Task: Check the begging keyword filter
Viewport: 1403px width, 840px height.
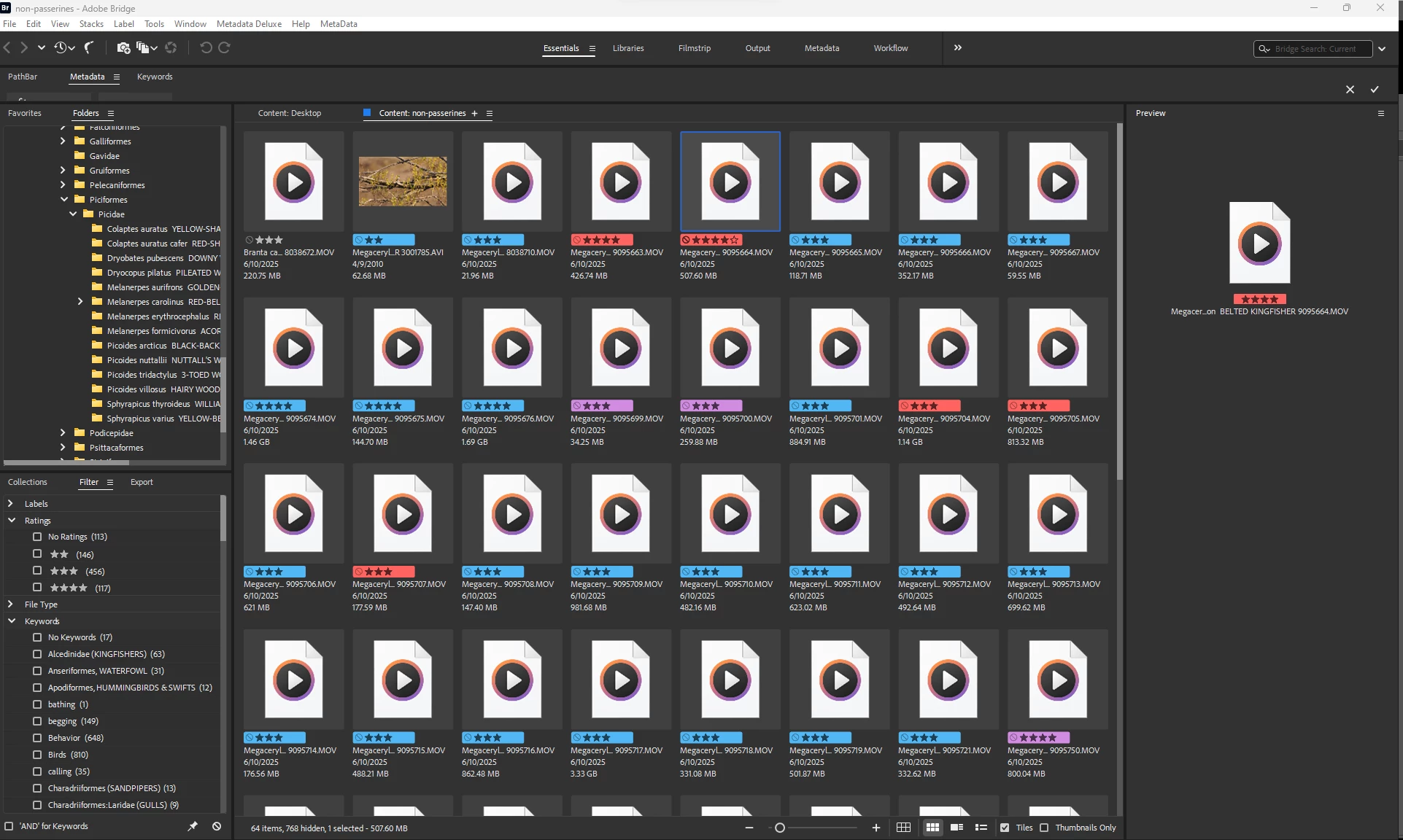Action: pyautogui.click(x=37, y=721)
